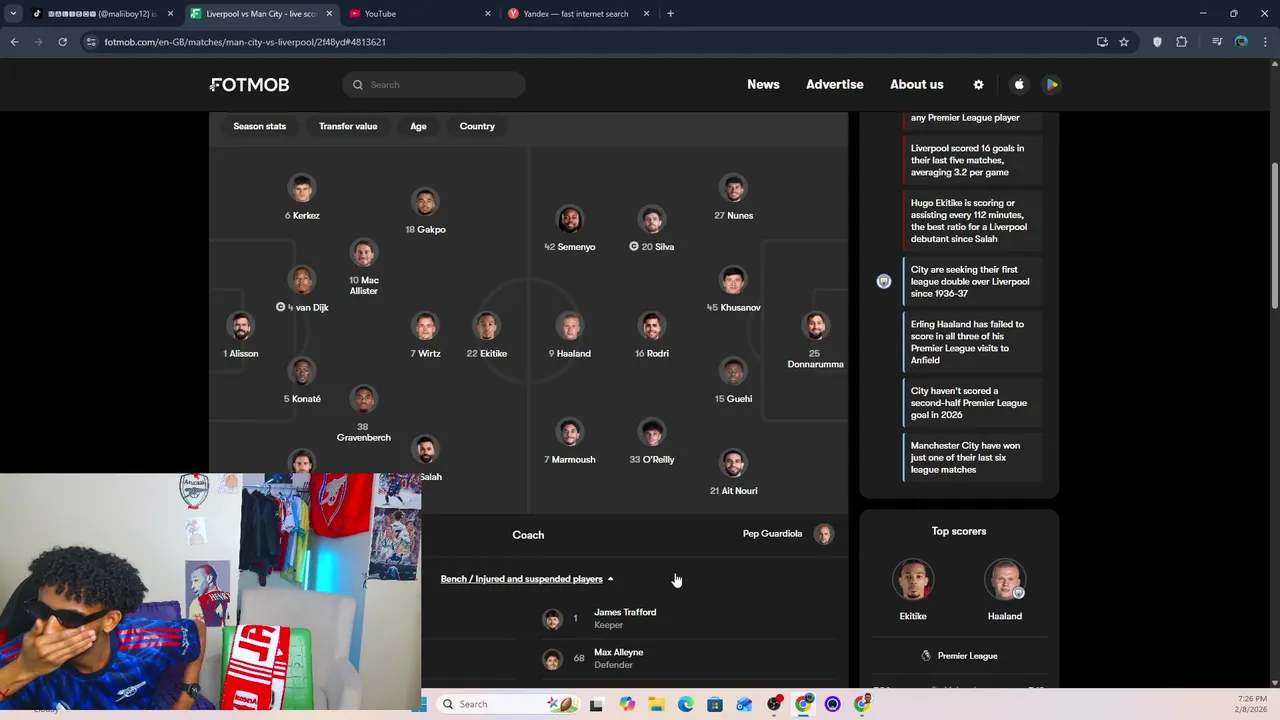The image size is (1280, 720).
Task: Open Outlook from taskbar
Action: (x=744, y=704)
